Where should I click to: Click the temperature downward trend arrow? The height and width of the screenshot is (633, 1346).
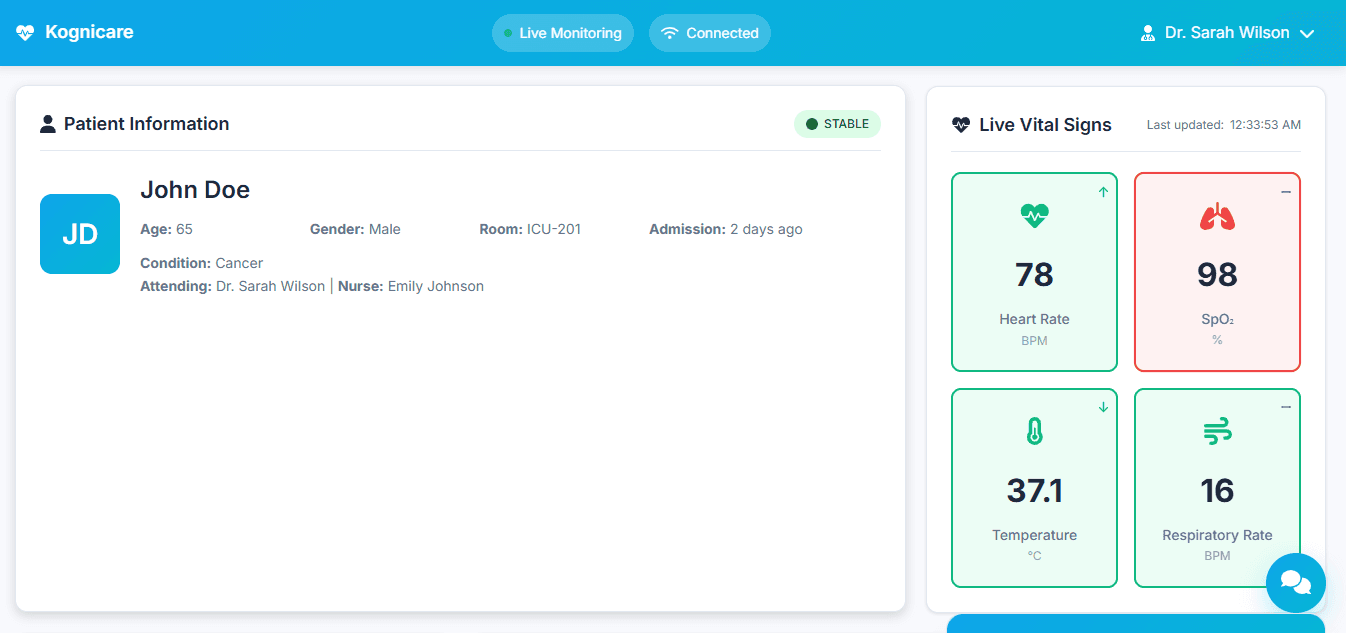(x=1103, y=407)
